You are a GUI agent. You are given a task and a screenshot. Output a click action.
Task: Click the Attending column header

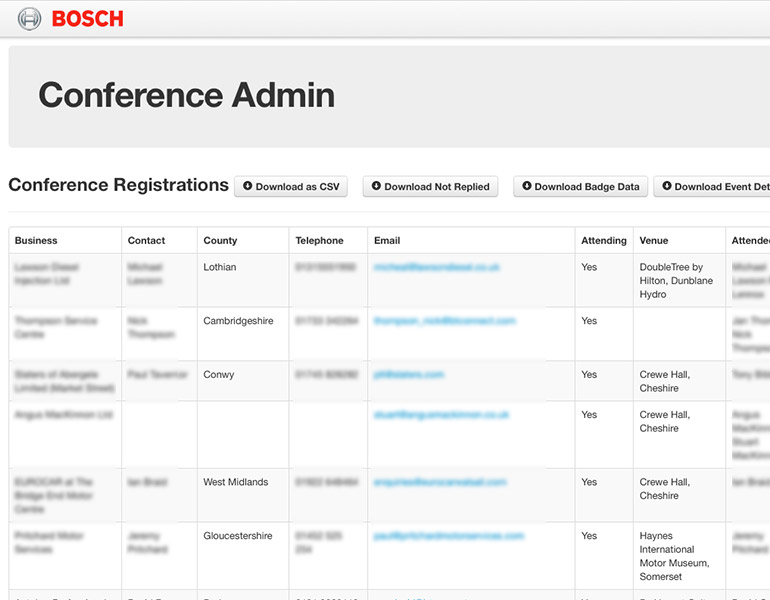(604, 241)
